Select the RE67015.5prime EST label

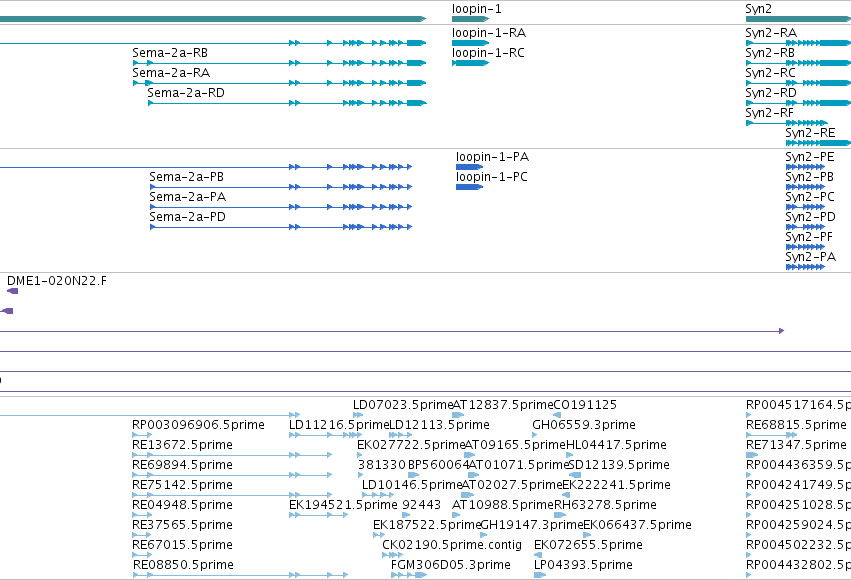point(182,546)
